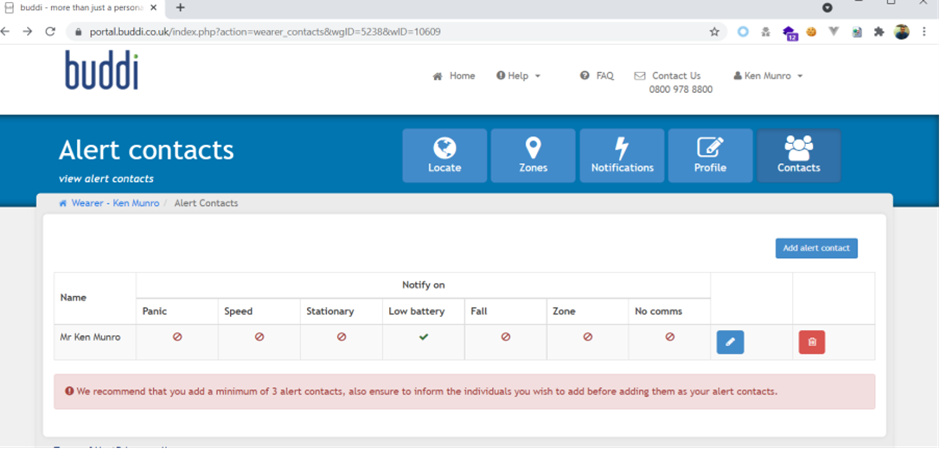Toggle Speed notification for Mr Ken Munro

(260, 337)
